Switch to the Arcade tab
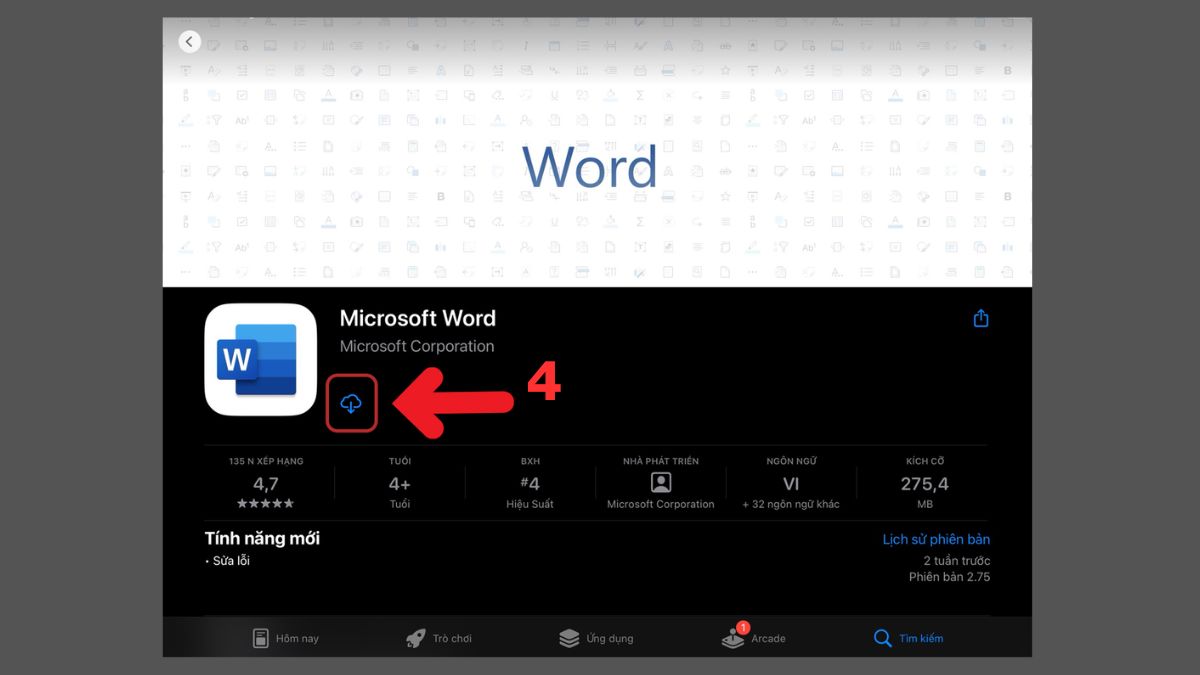 pyautogui.click(x=755, y=637)
